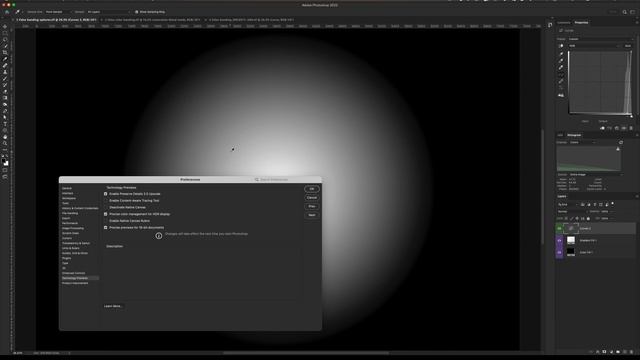The width and height of the screenshot is (640, 360).
Task: Select the Eyedropper tool in the toolbar
Action: coord(5,59)
